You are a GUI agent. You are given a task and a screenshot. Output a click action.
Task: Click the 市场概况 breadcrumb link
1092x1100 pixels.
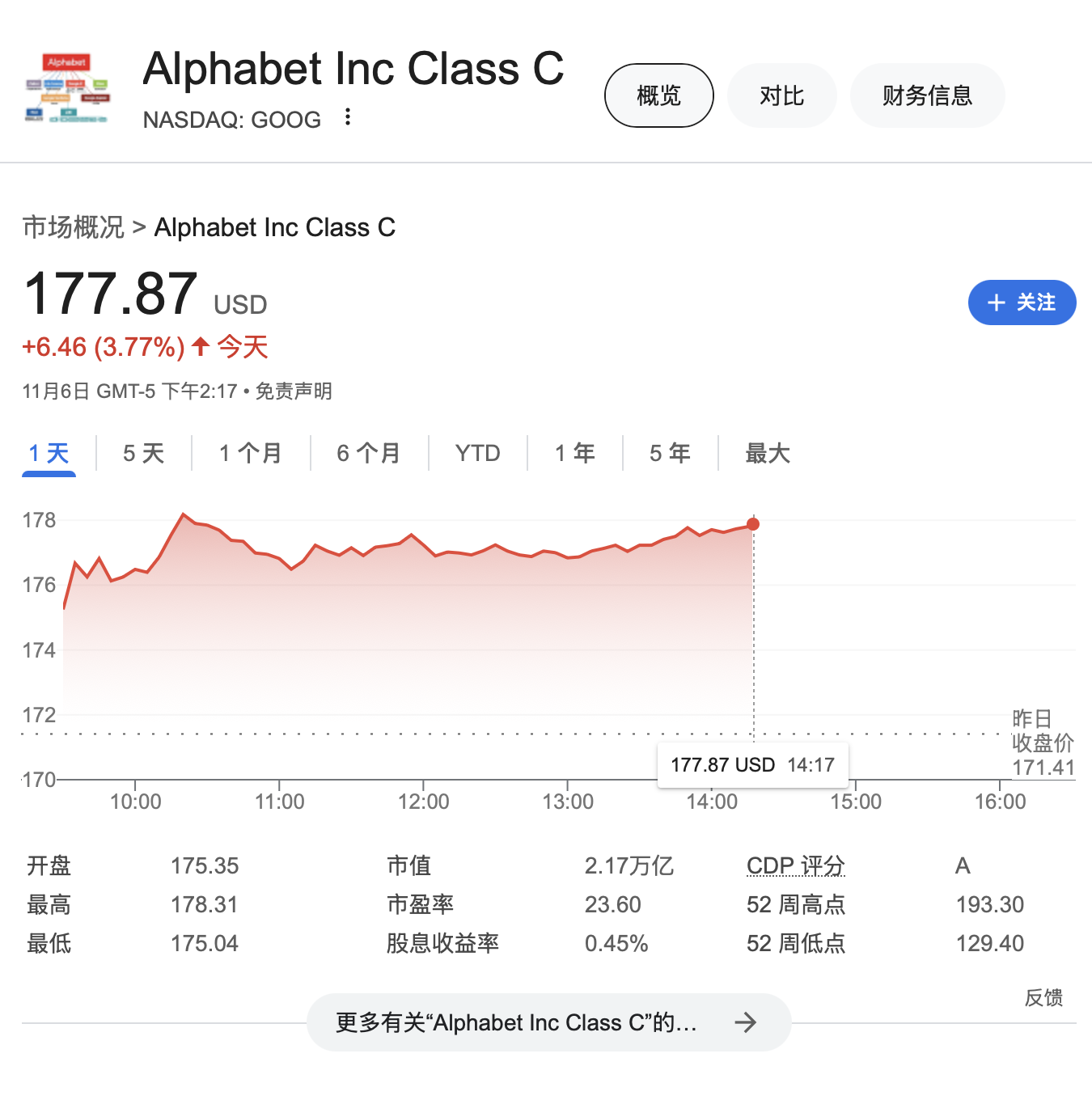(73, 227)
